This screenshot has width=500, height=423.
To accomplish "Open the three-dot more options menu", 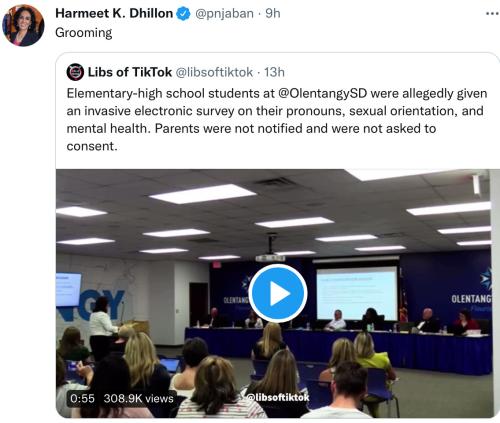I will (492, 14).
